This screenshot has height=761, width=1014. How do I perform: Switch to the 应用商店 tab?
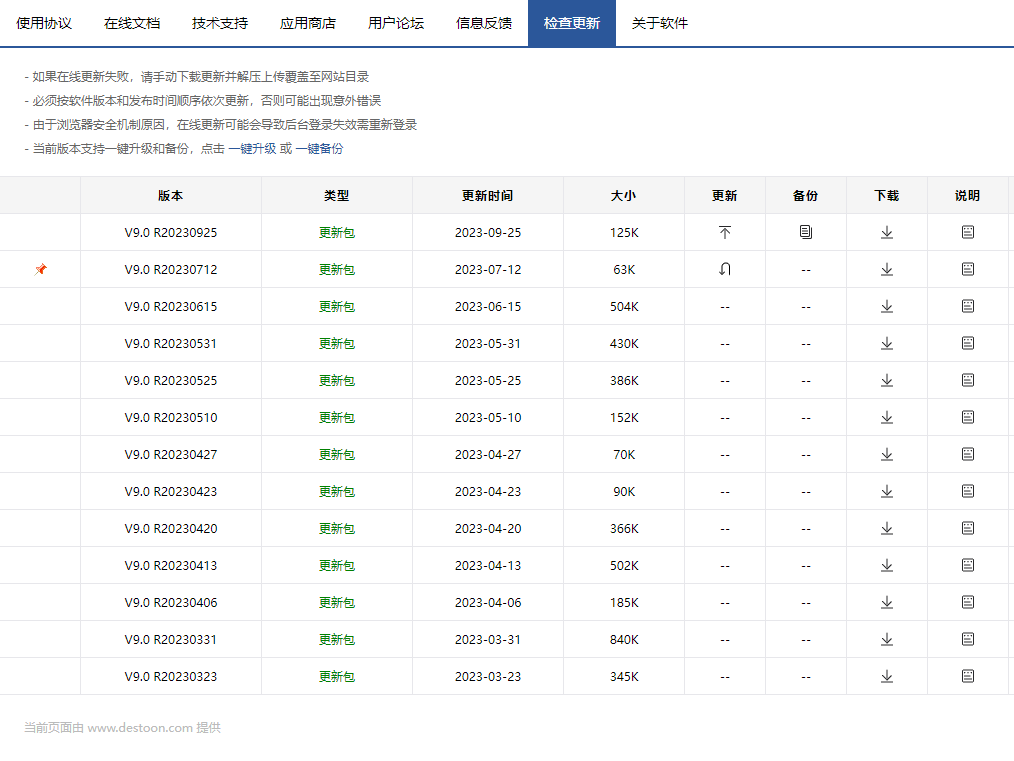pyautogui.click(x=308, y=22)
